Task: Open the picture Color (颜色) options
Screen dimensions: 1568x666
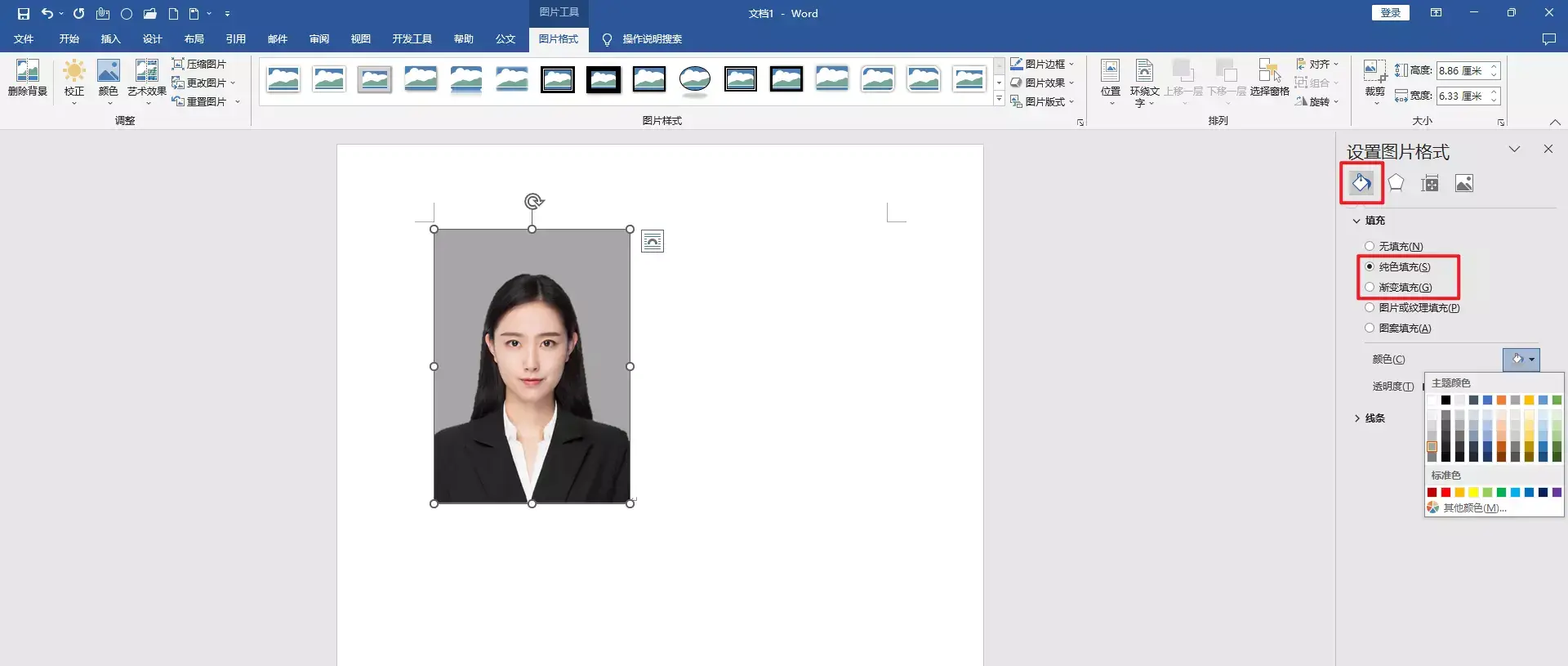Action: coord(109,80)
